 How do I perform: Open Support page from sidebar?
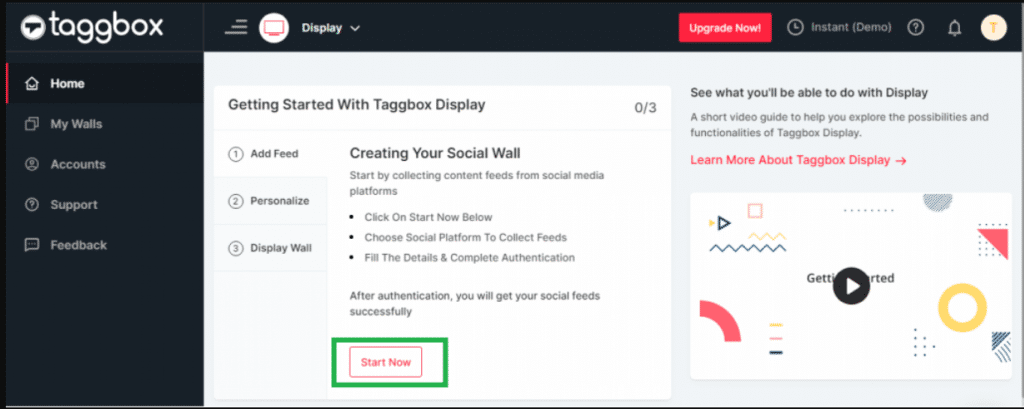tap(73, 205)
